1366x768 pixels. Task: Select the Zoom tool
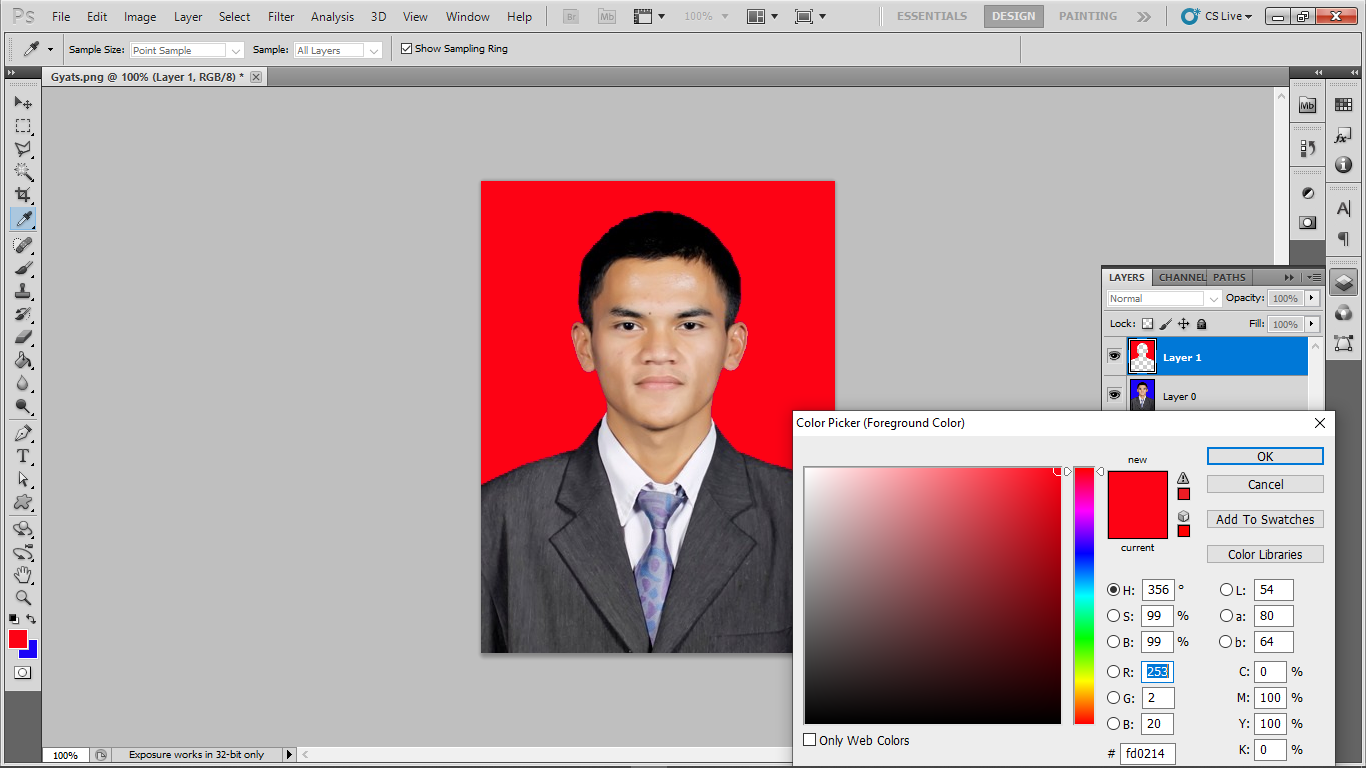23,597
